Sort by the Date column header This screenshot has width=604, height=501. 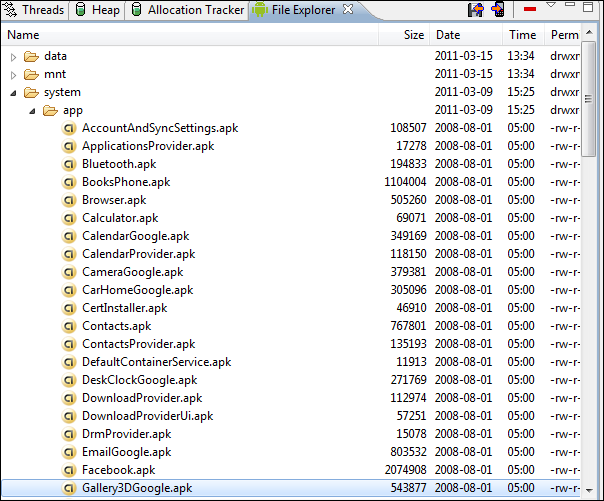coord(466,35)
